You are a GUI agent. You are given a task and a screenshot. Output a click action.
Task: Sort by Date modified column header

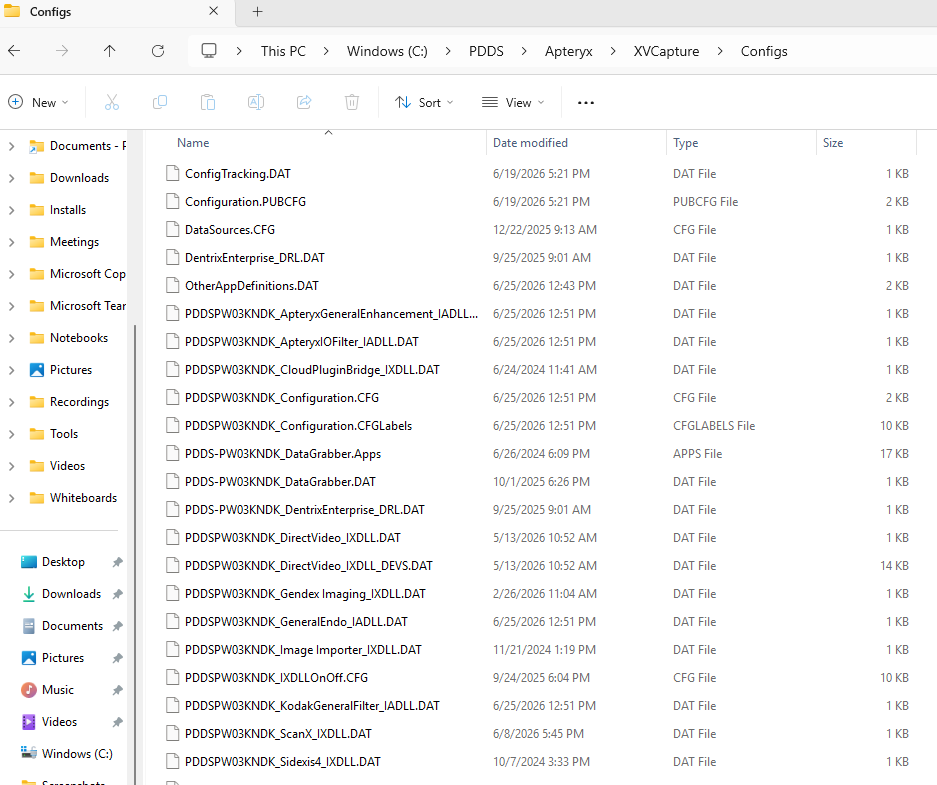[x=530, y=143]
